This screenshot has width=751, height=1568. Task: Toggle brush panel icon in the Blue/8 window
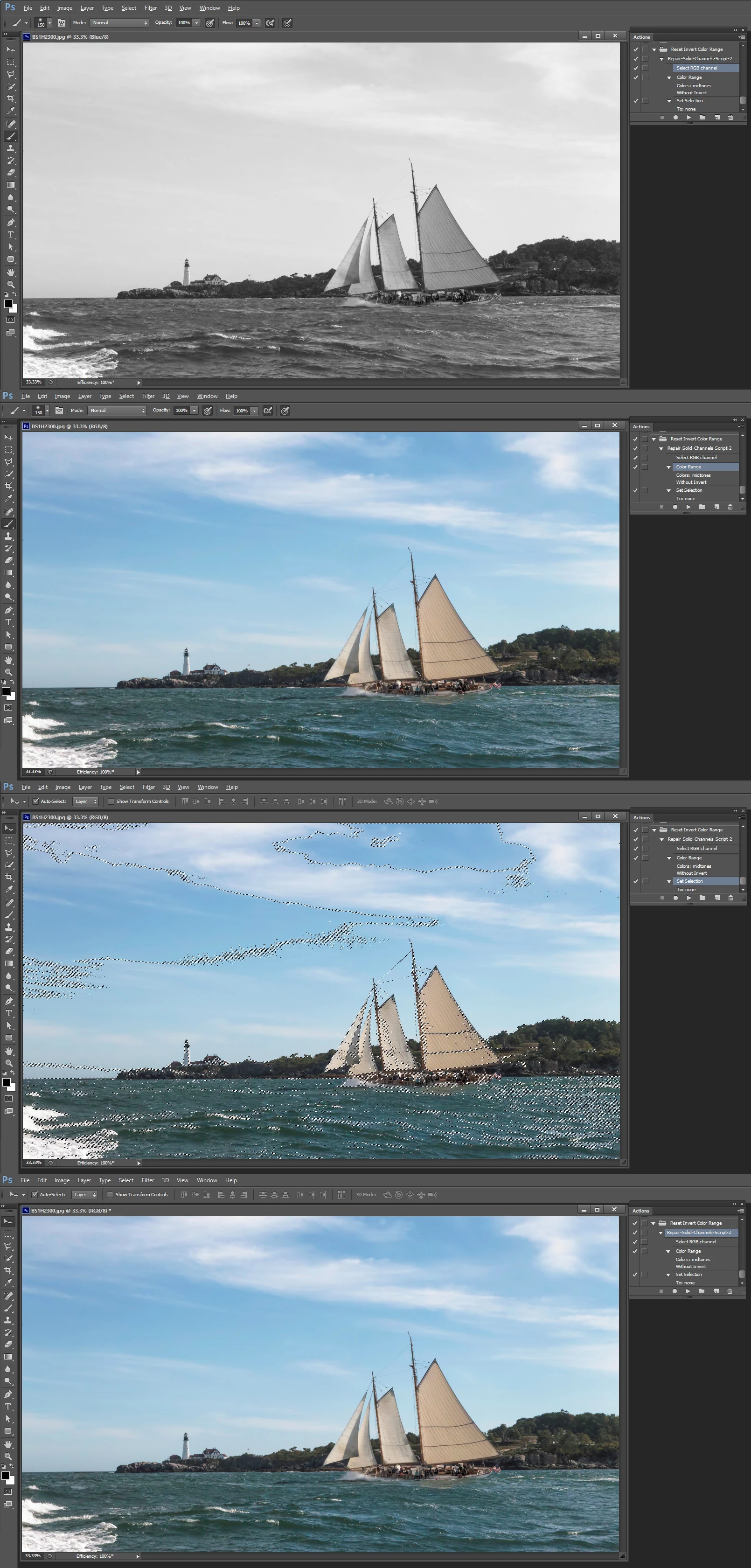[x=62, y=22]
